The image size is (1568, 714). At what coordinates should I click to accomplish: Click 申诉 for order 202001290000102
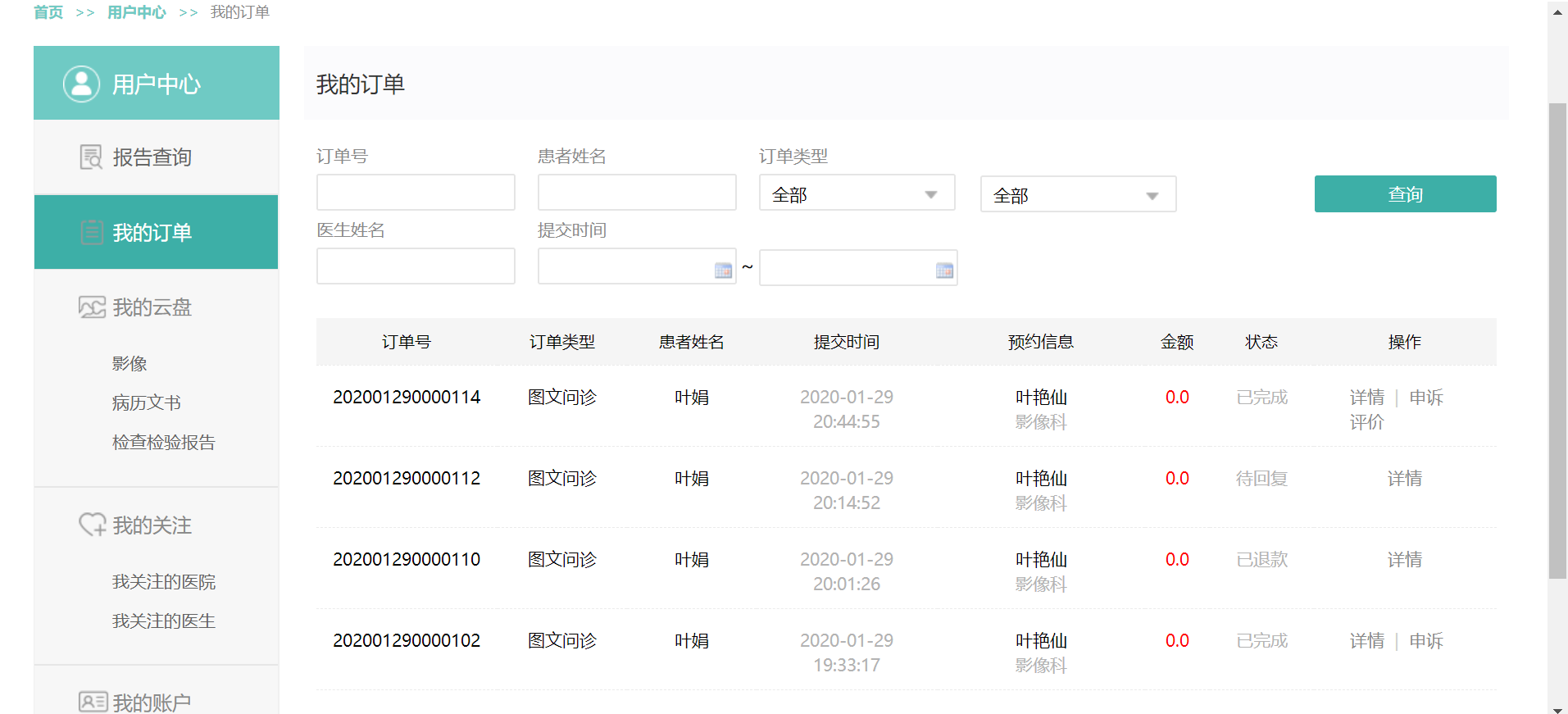[x=1426, y=640]
